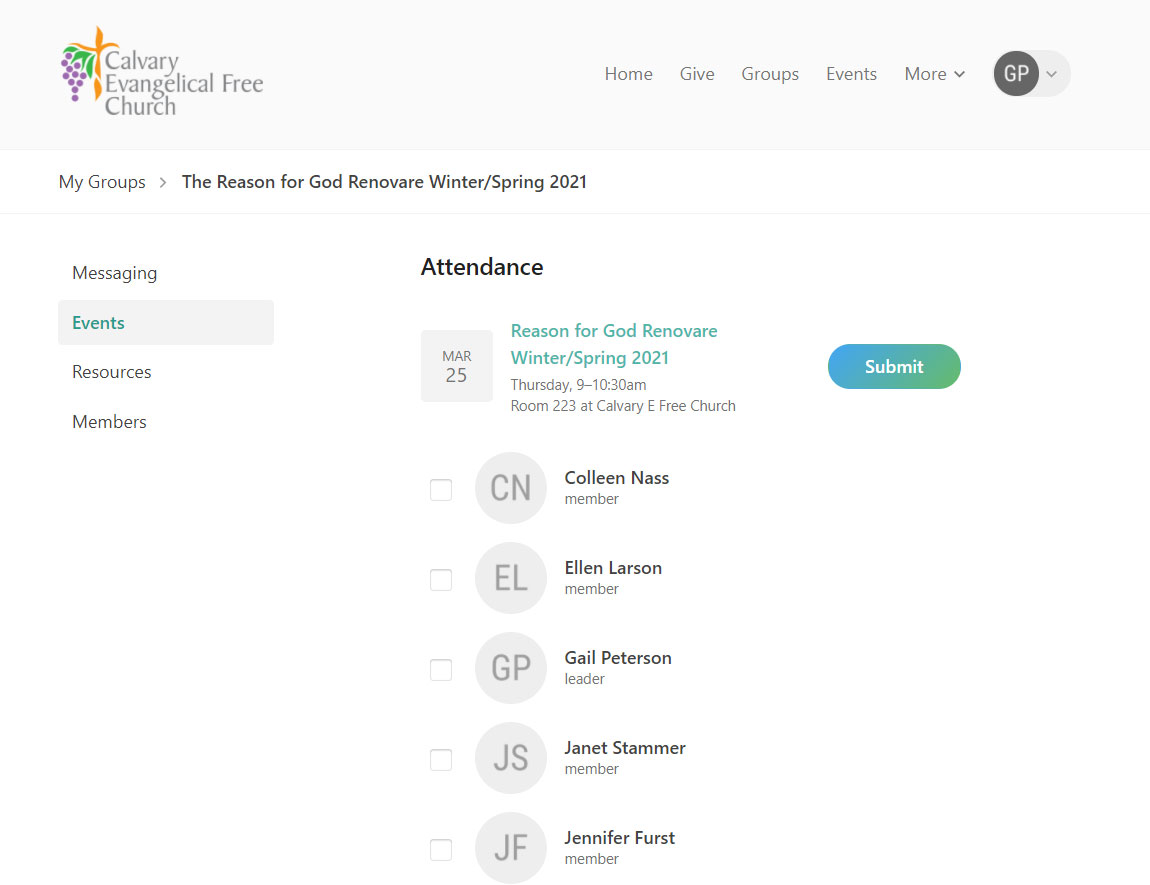Screen dimensions: 1150x885
Task: Open Resources in the sidebar
Action: pyautogui.click(x=112, y=372)
